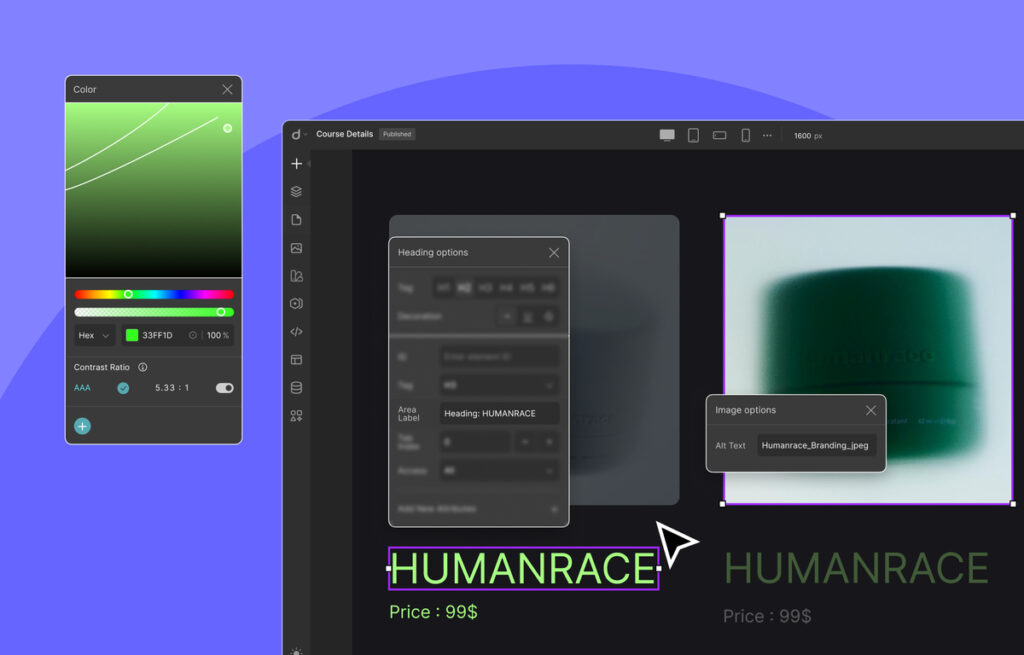Select the H2 heading tag option
This screenshot has height=655, width=1024.
tap(464, 288)
